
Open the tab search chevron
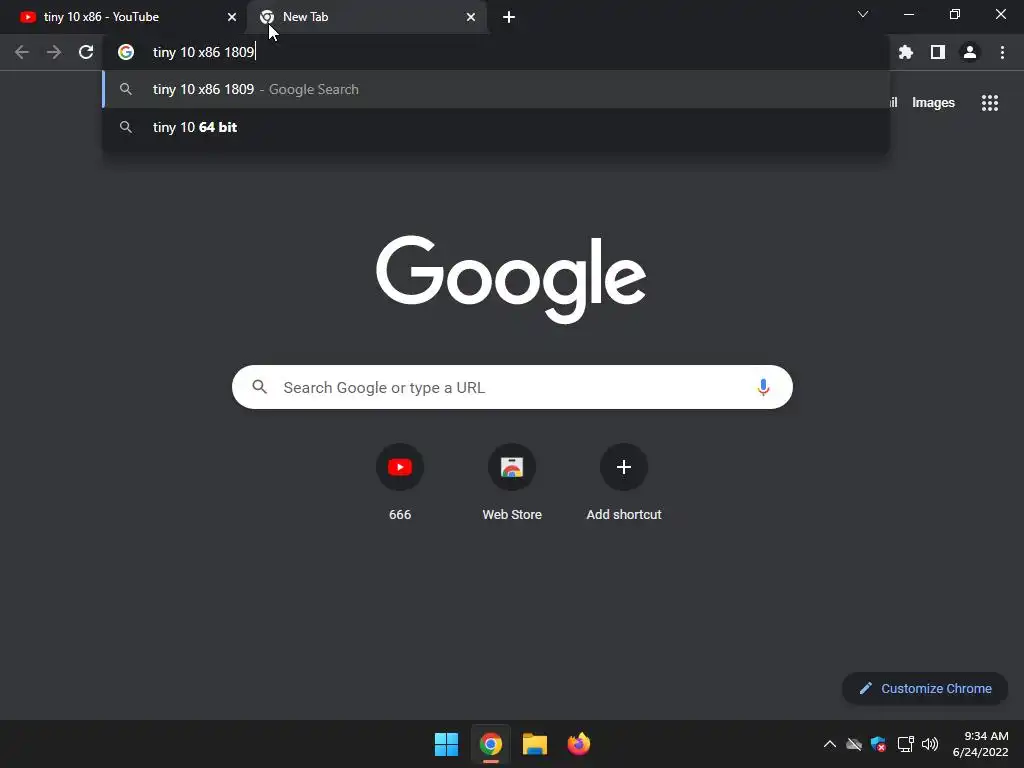(863, 14)
